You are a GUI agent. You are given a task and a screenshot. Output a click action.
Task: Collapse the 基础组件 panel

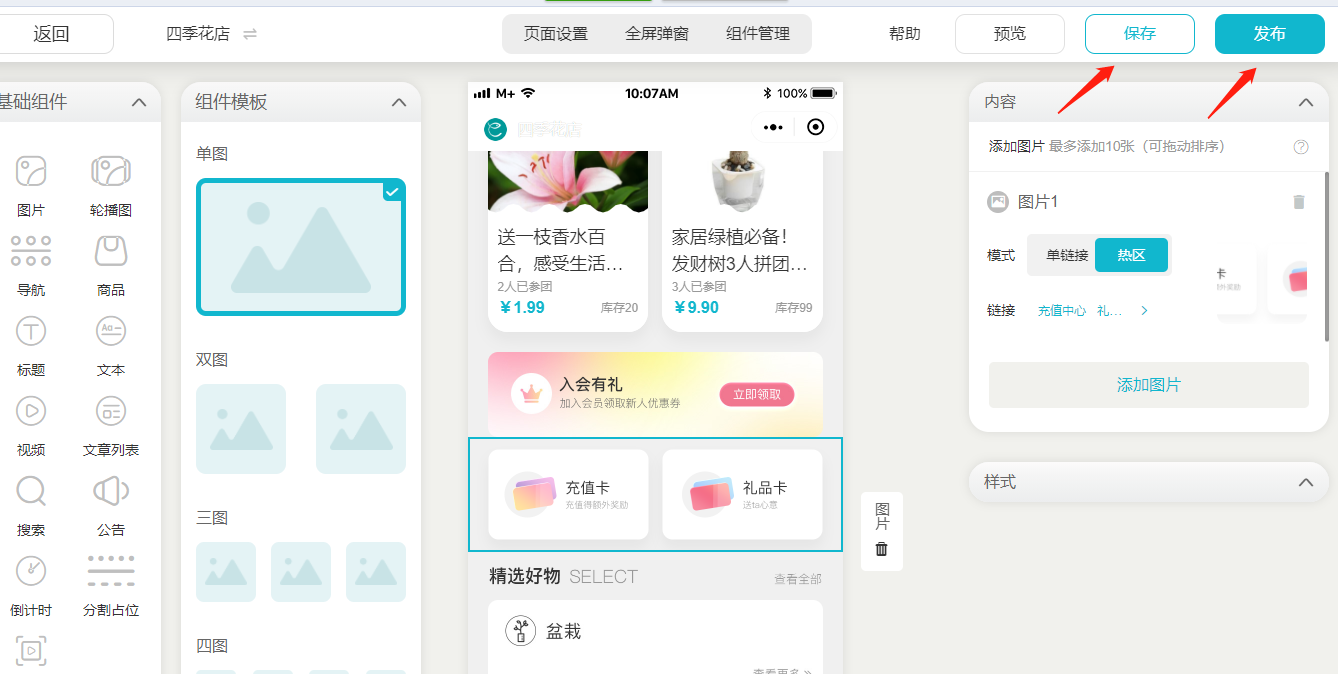[139, 102]
